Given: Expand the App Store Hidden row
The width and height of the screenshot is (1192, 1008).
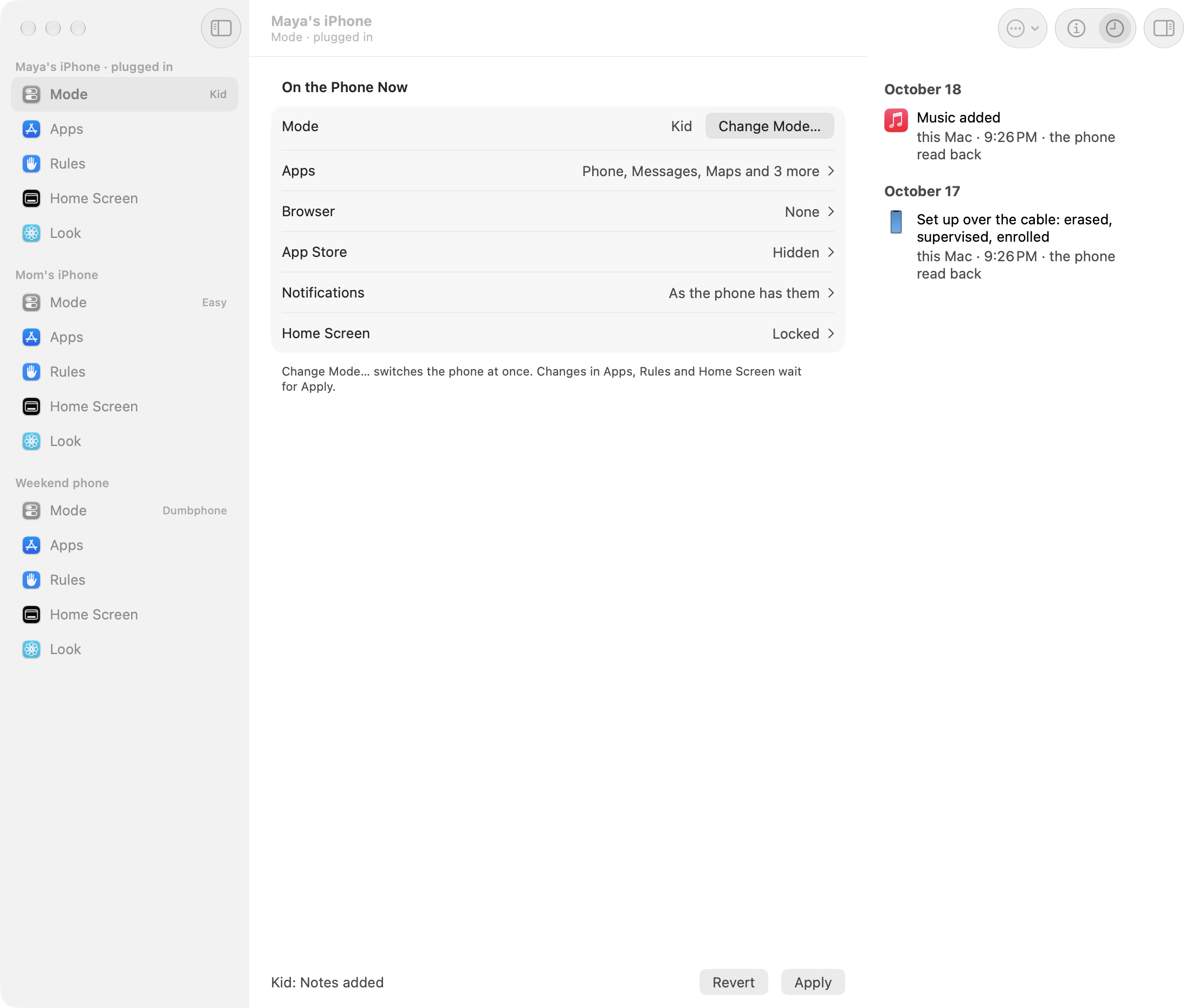Looking at the screenshot, I should click(558, 252).
